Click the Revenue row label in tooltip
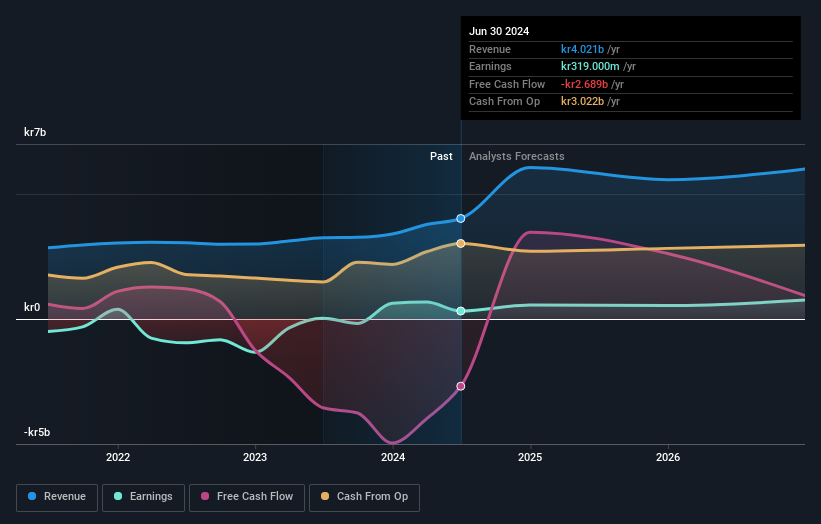Viewport: 821px width, 524px height. [x=490, y=49]
